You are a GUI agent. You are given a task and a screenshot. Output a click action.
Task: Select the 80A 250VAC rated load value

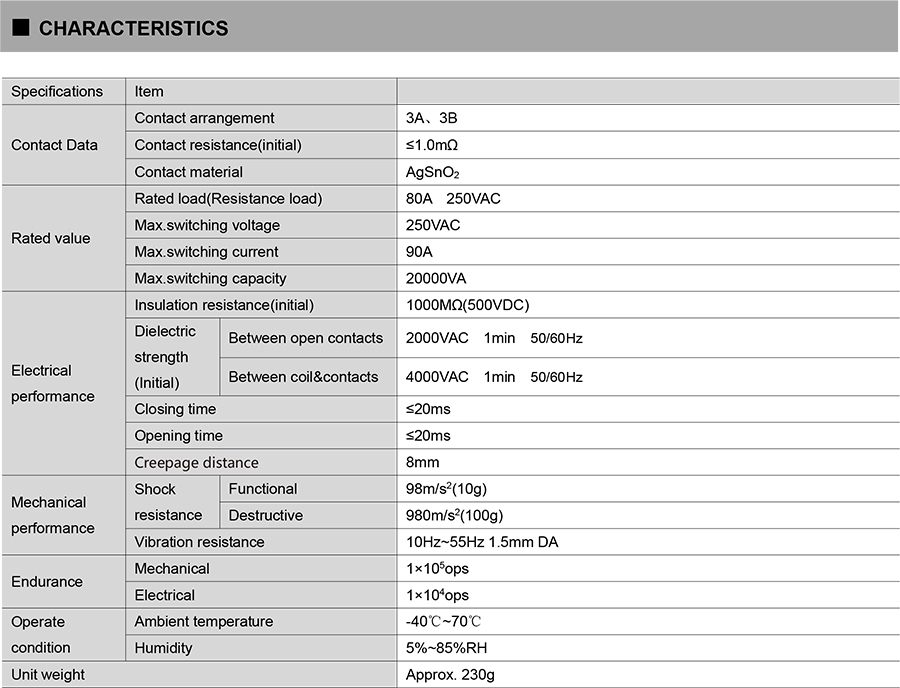(453, 198)
